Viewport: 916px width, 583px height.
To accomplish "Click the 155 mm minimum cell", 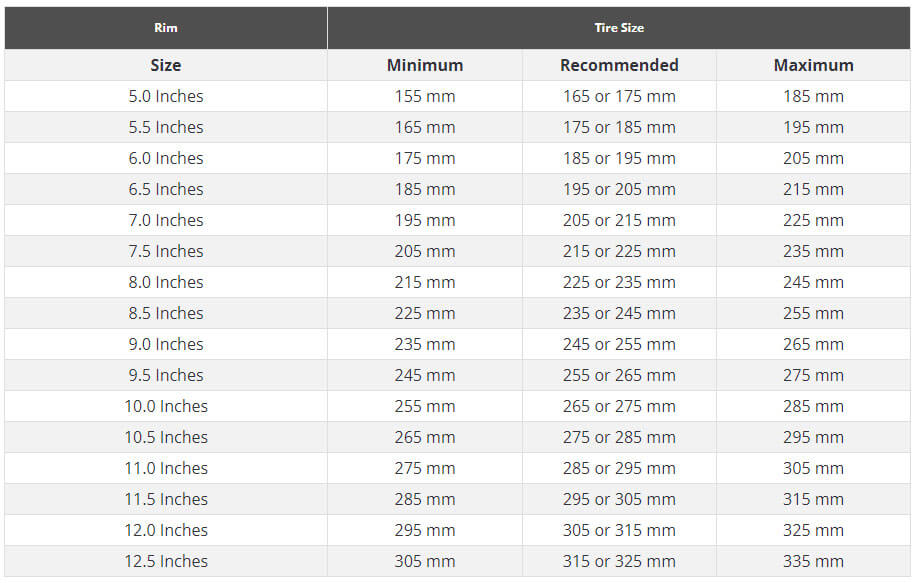I will (425, 96).
